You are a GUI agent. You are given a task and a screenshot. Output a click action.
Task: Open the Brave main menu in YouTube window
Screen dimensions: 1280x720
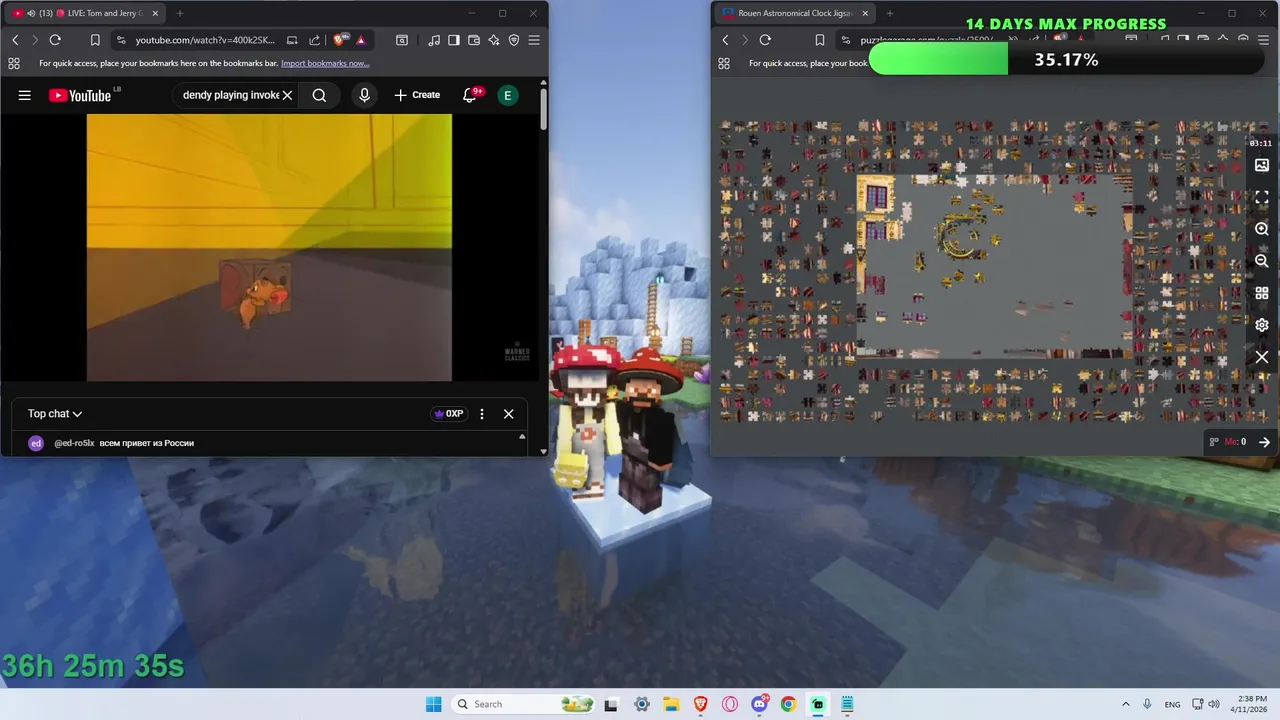(x=534, y=40)
